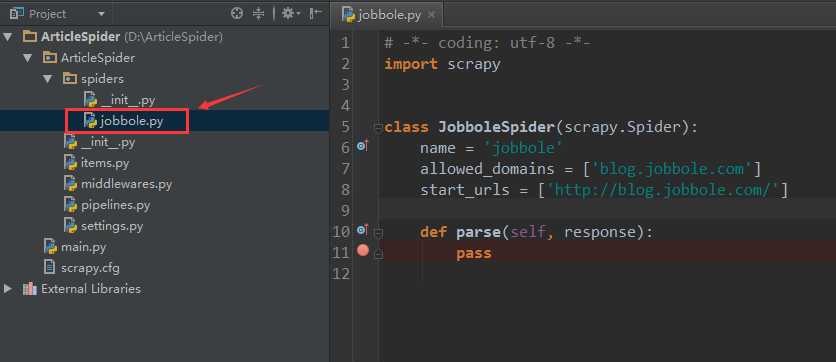Viewport: 836px width, 362px height.
Task: Click the Python icon of main.py
Action: pyautogui.click(x=50, y=246)
